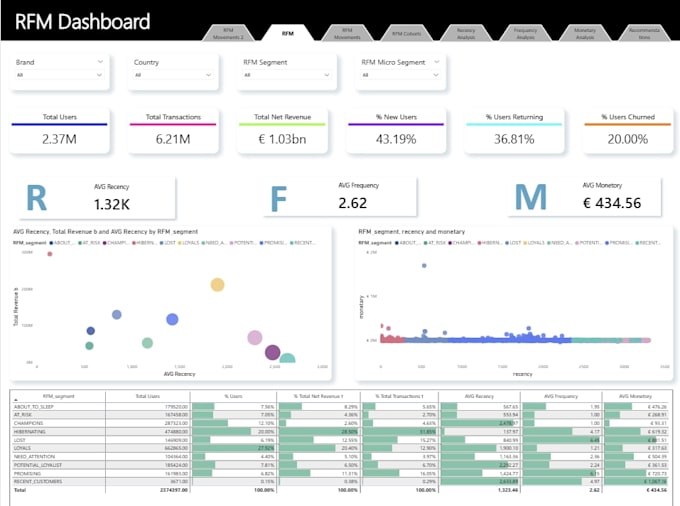Sort by % Total Net Revenue column
The height and width of the screenshot is (506, 680).
tap(319, 396)
